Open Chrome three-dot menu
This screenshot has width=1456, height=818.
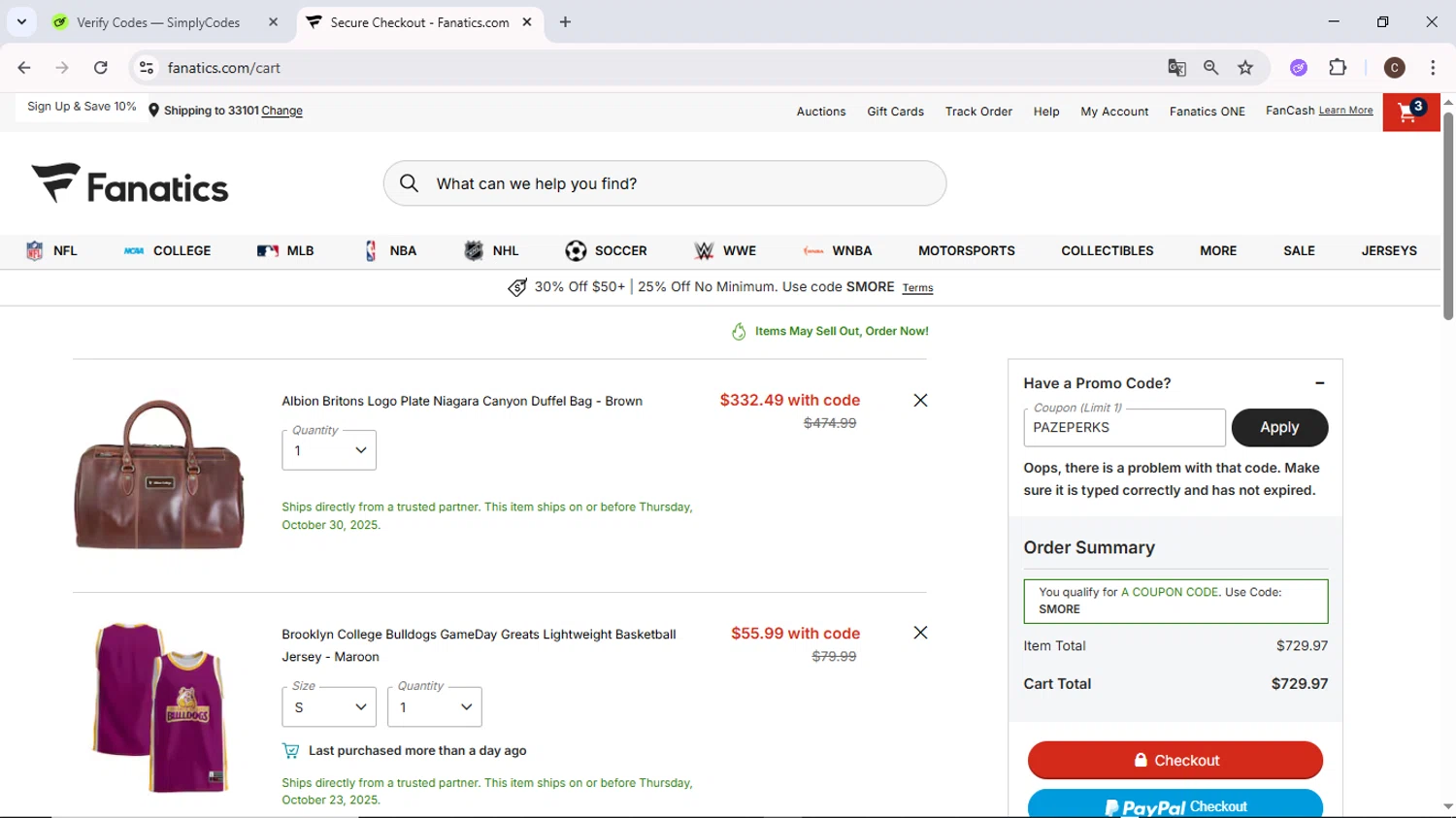[x=1433, y=68]
